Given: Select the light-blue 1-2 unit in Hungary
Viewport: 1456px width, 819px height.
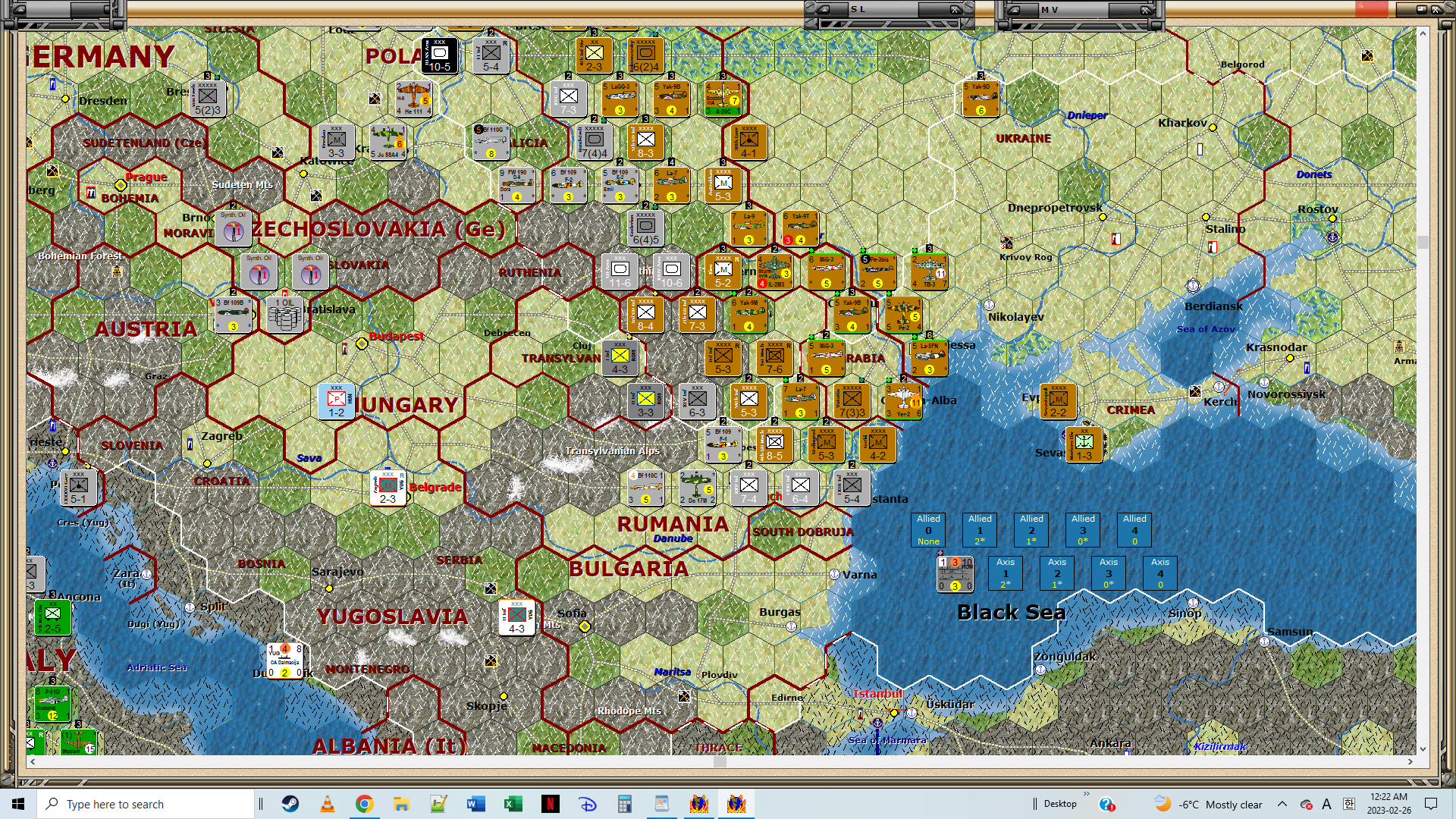Looking at the screenshot, I should tap(337, 401).
